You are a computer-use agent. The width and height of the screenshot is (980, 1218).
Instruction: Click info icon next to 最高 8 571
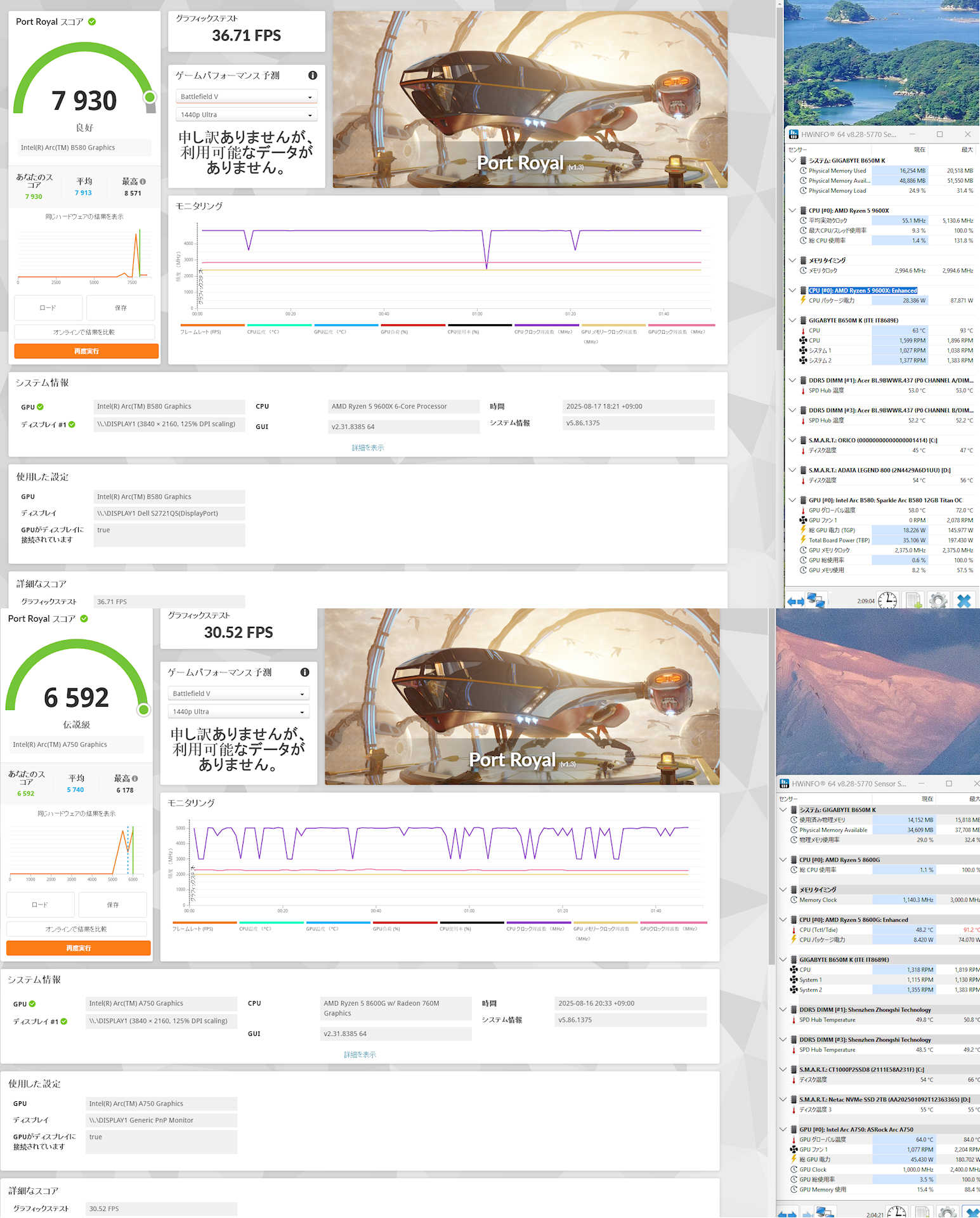(x=143, y=181)
